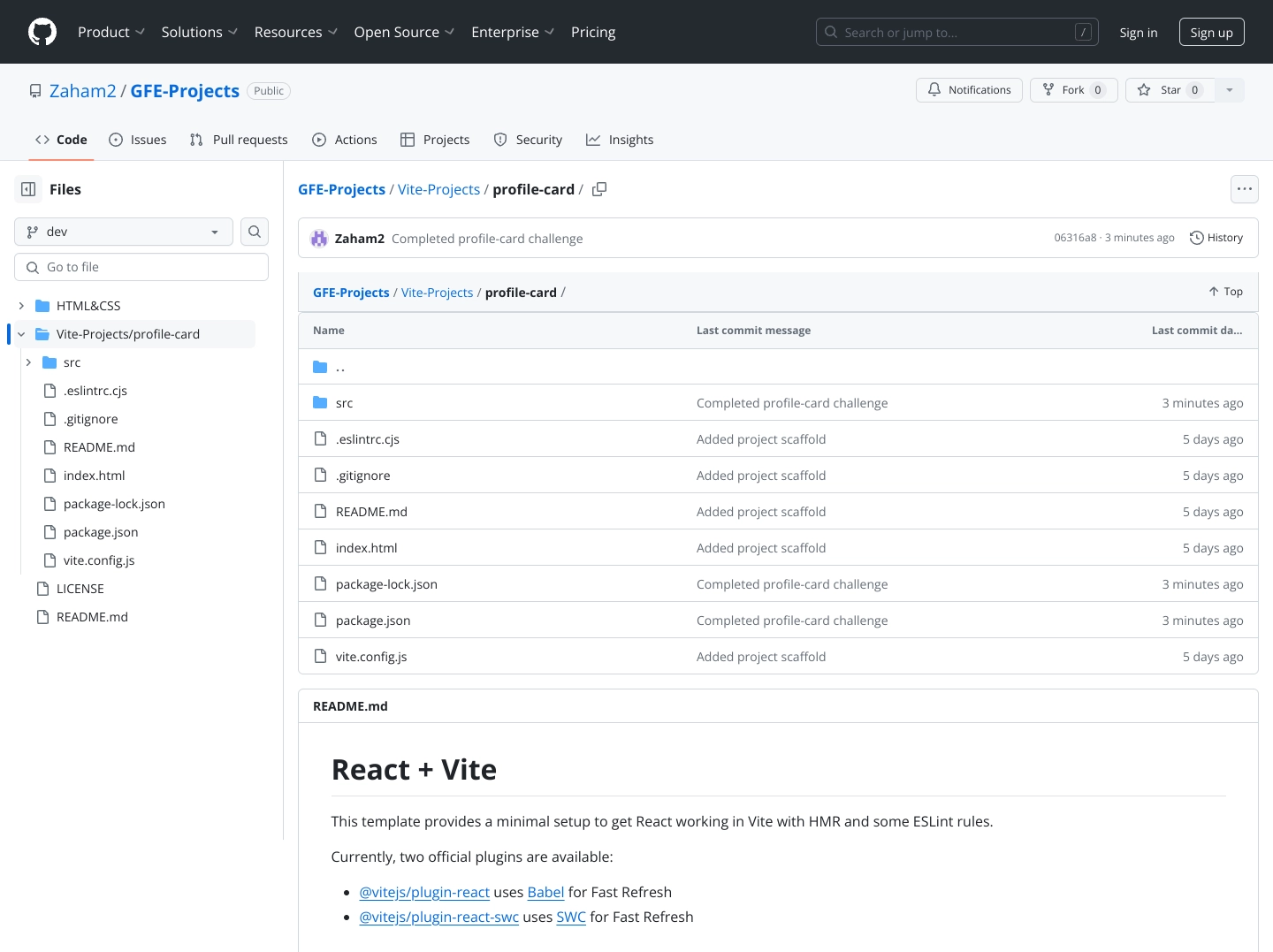Focus the Go to file input
Viewport: 1273px width, 952px height.
click(141, 267)
